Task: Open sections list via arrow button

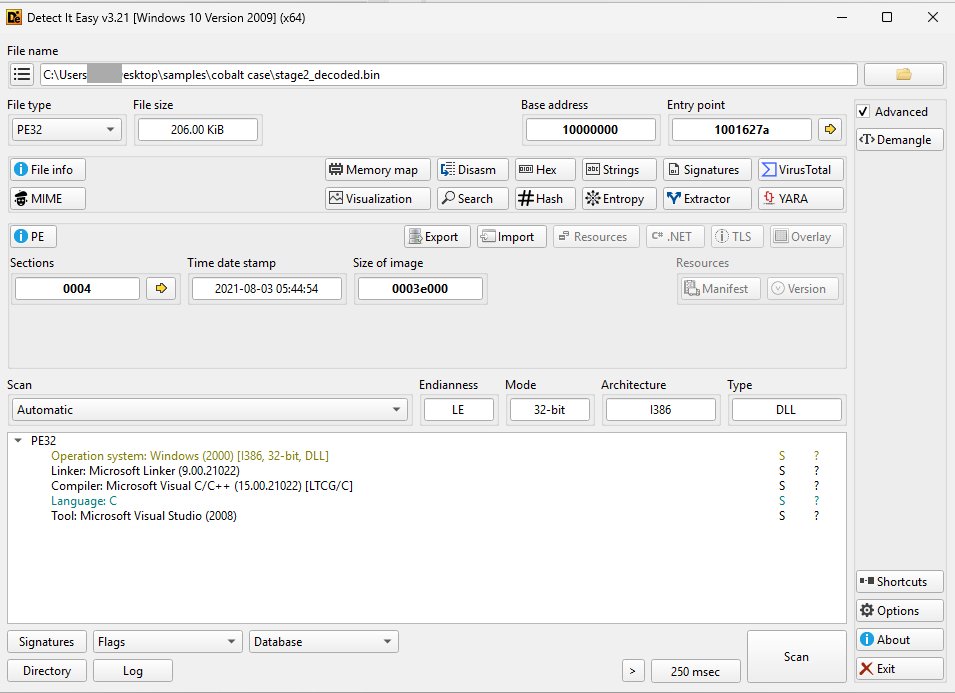Action: click(x=161, y=288)
